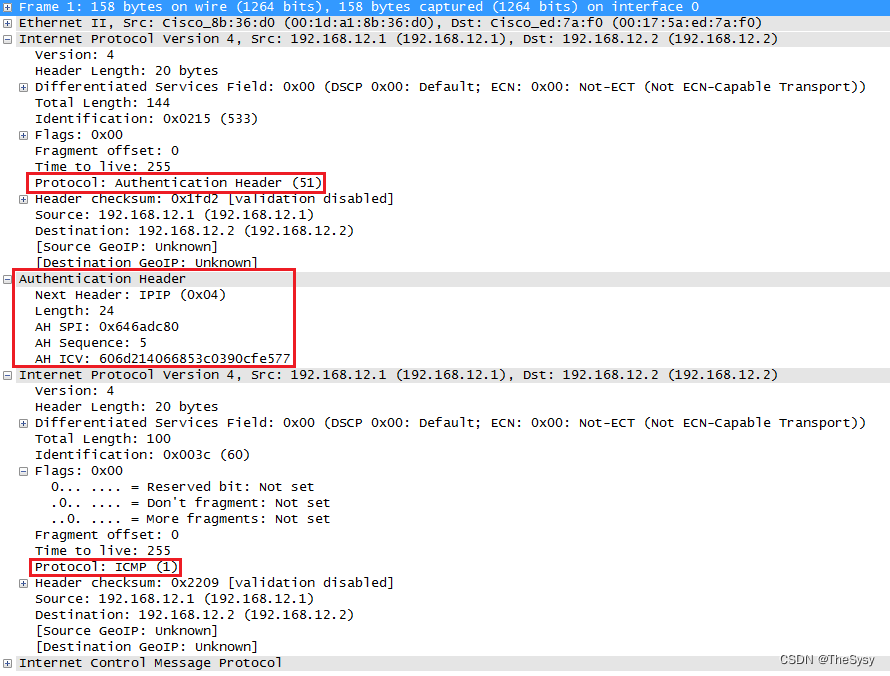Select the Total Length: 144 field

[102, 103]
